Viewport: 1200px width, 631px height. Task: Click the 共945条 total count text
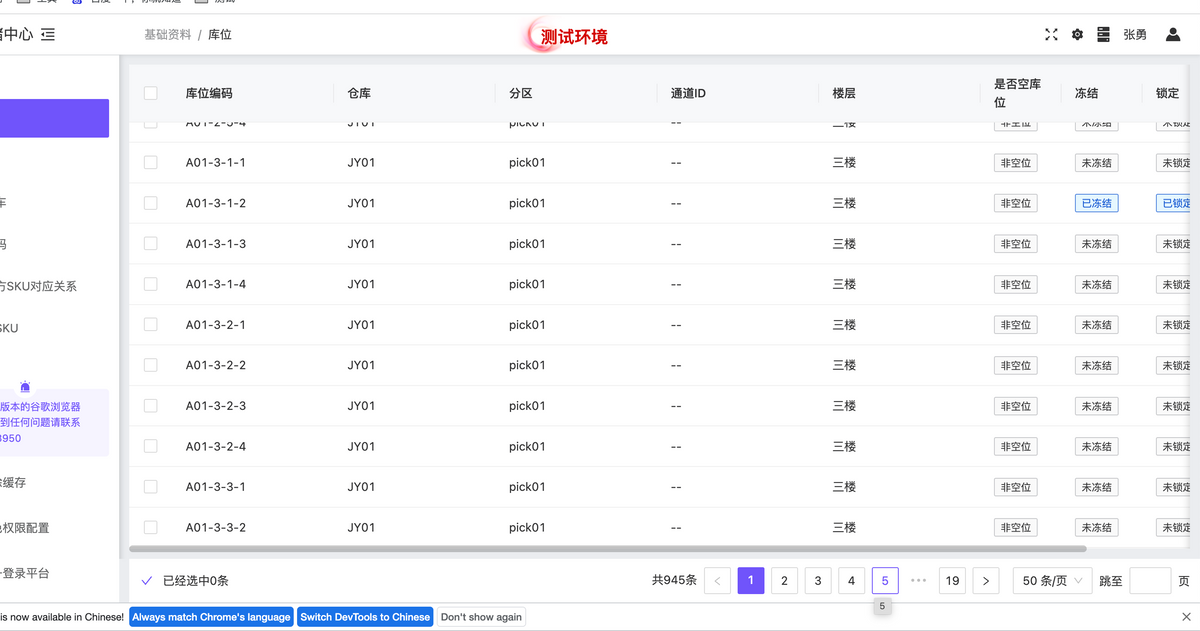(x=674, y=581)
